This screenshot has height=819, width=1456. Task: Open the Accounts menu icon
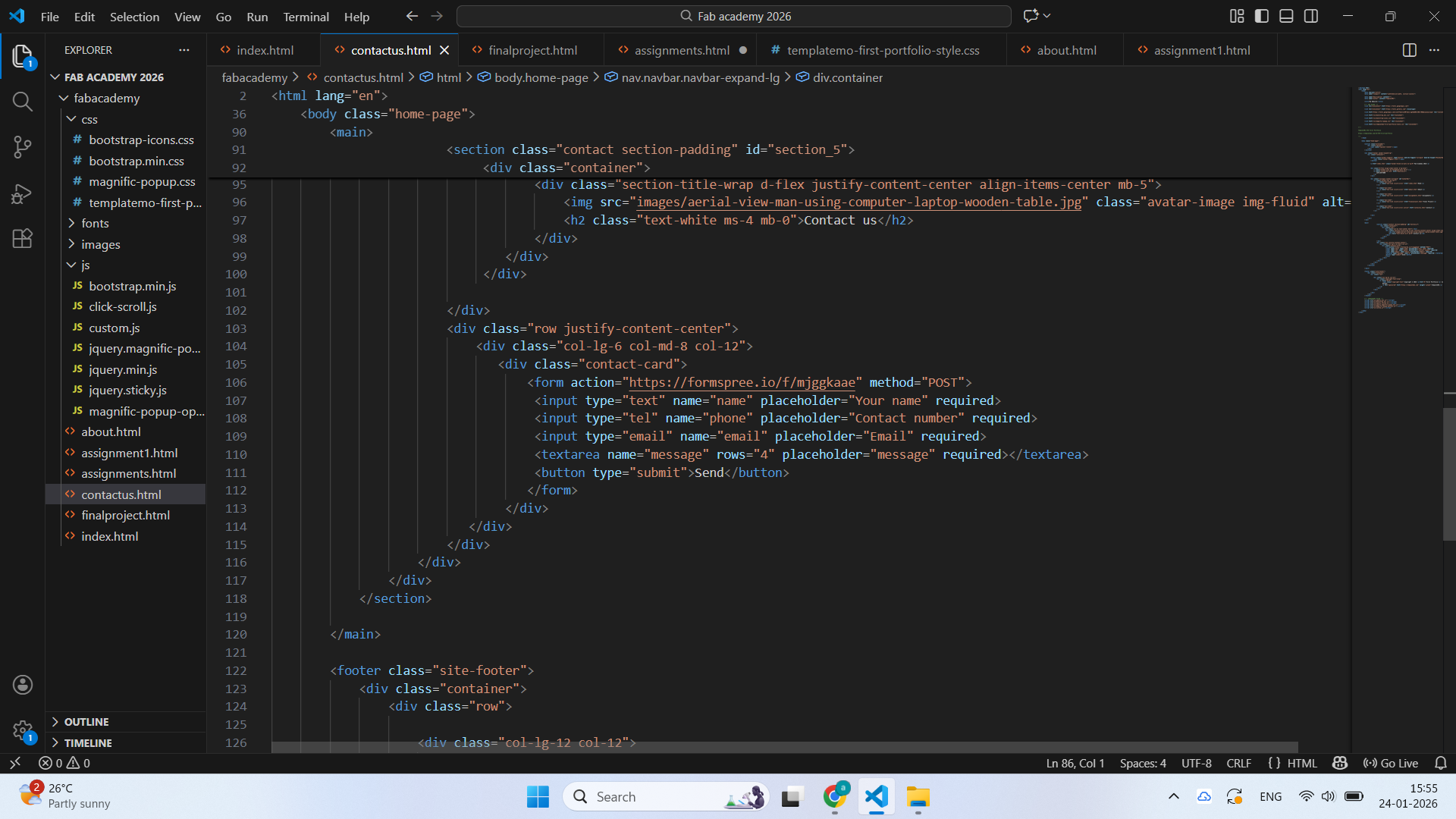pyautogui.click(x=23, y=685)
